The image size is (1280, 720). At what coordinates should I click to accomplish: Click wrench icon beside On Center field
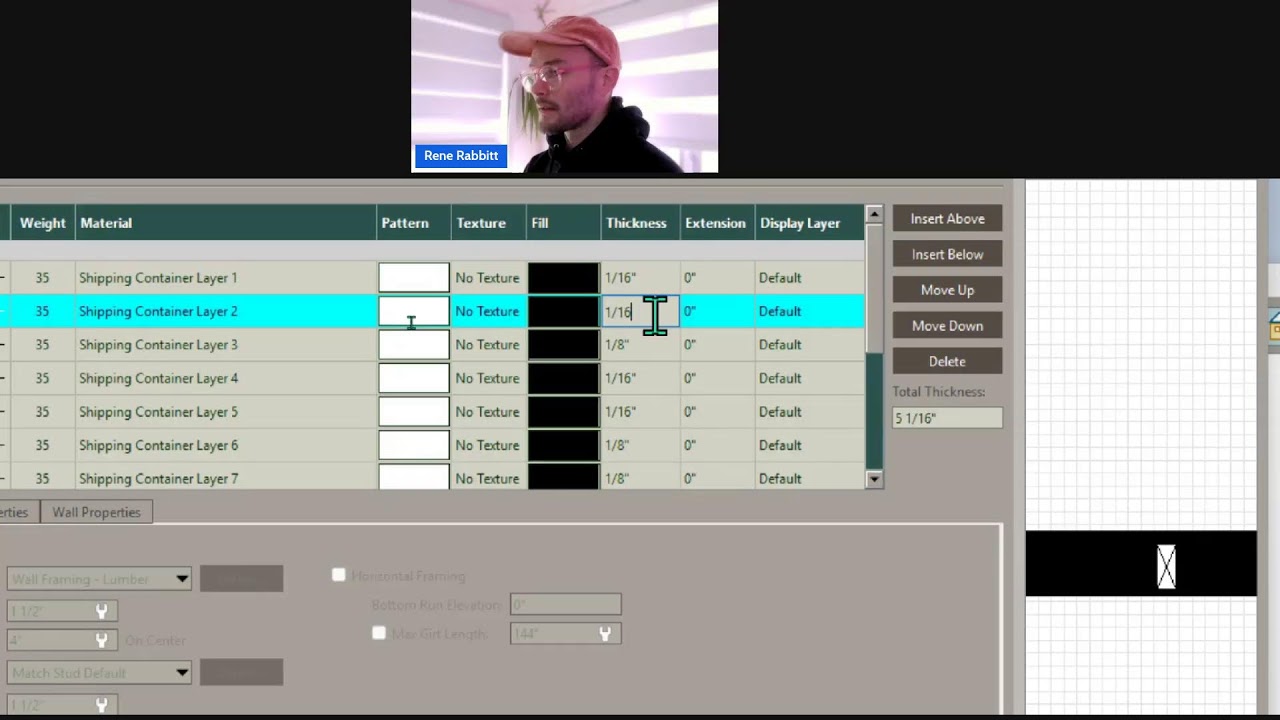tap(101, 640)
